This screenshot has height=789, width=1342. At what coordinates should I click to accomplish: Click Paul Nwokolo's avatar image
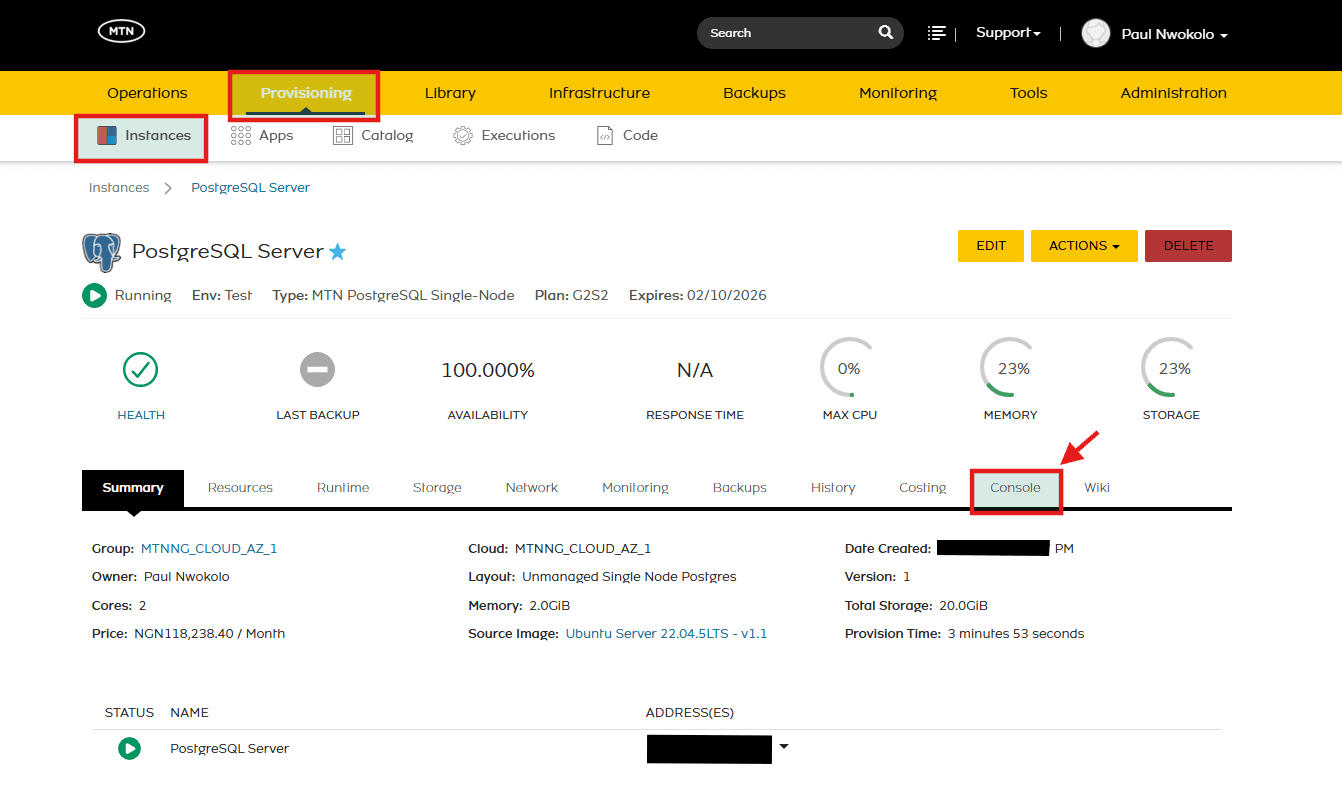[1096, 33]
